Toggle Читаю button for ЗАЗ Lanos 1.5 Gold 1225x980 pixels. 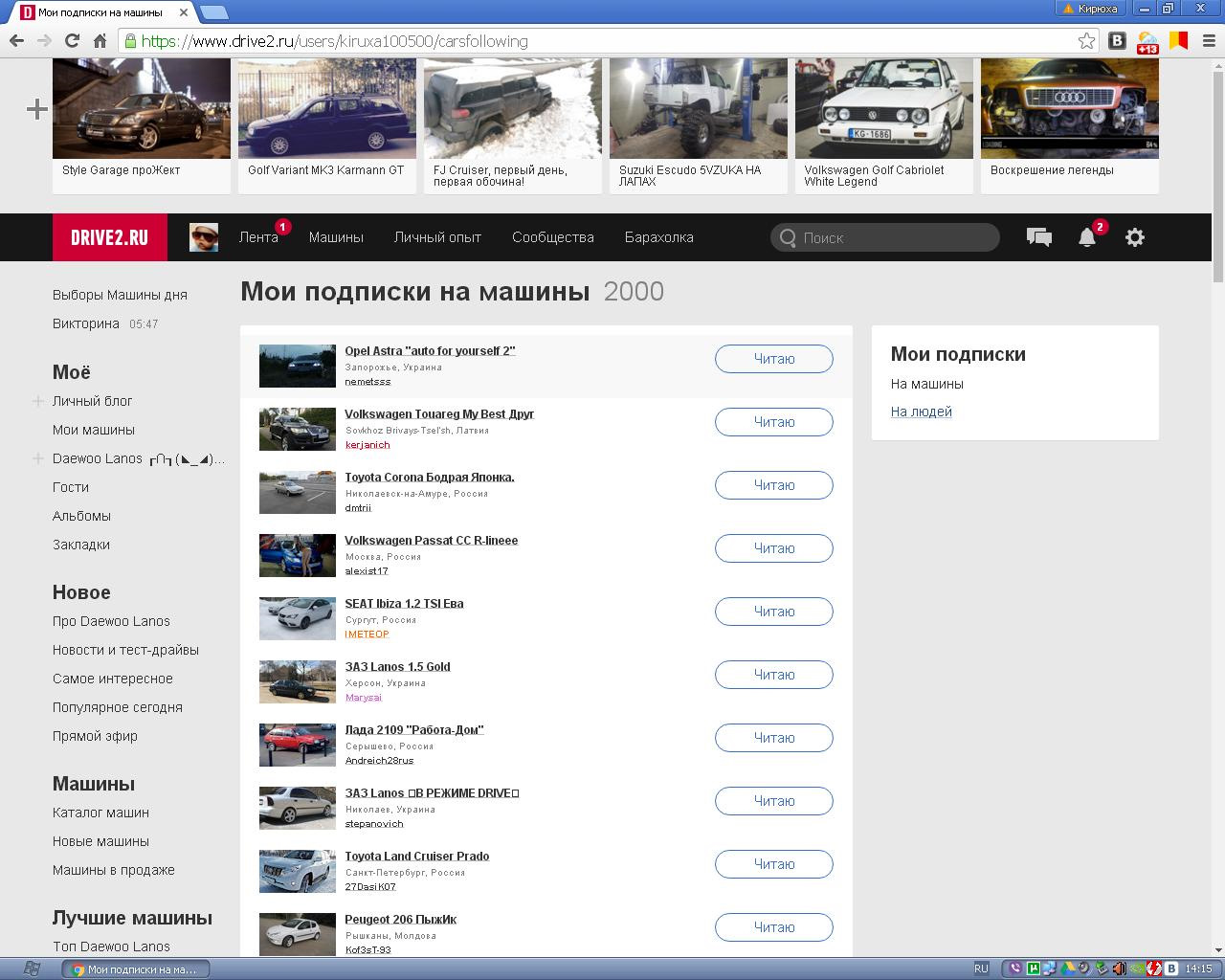774,675
